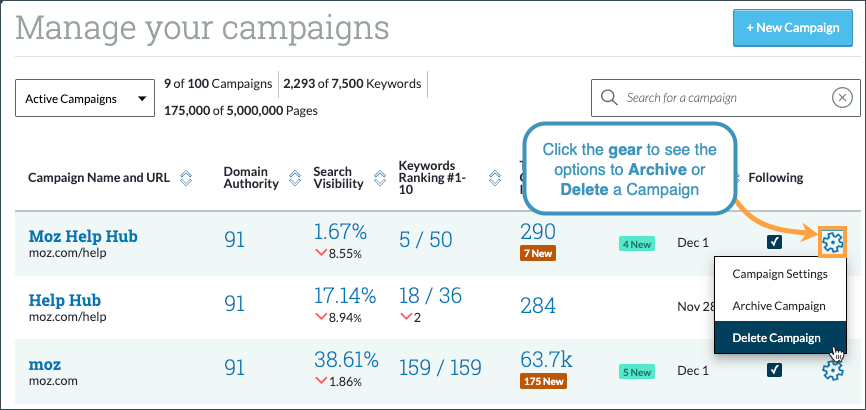The height and width of the screenshot is (410, 866).
Task: Click the 175 New badge
Action: click(546, 381)
